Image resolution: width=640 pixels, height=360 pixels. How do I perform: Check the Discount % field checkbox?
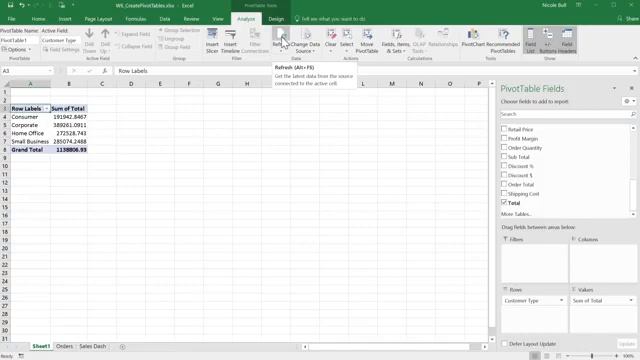click(504, 166)
